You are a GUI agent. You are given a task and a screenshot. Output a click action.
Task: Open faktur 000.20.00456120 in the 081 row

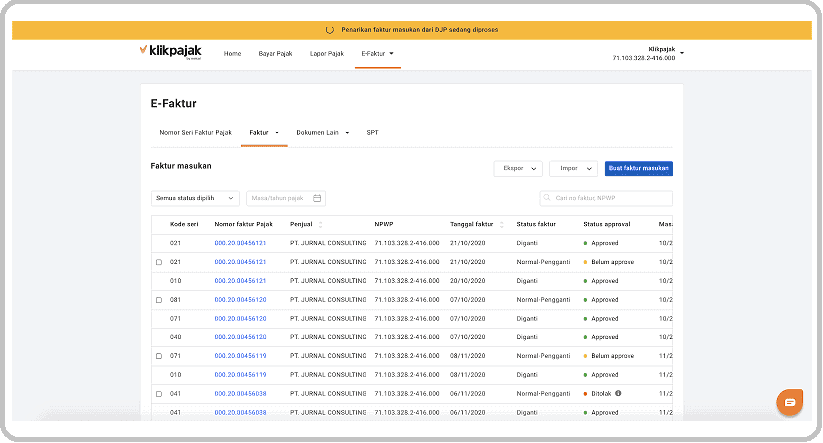(x=240, y=300)
